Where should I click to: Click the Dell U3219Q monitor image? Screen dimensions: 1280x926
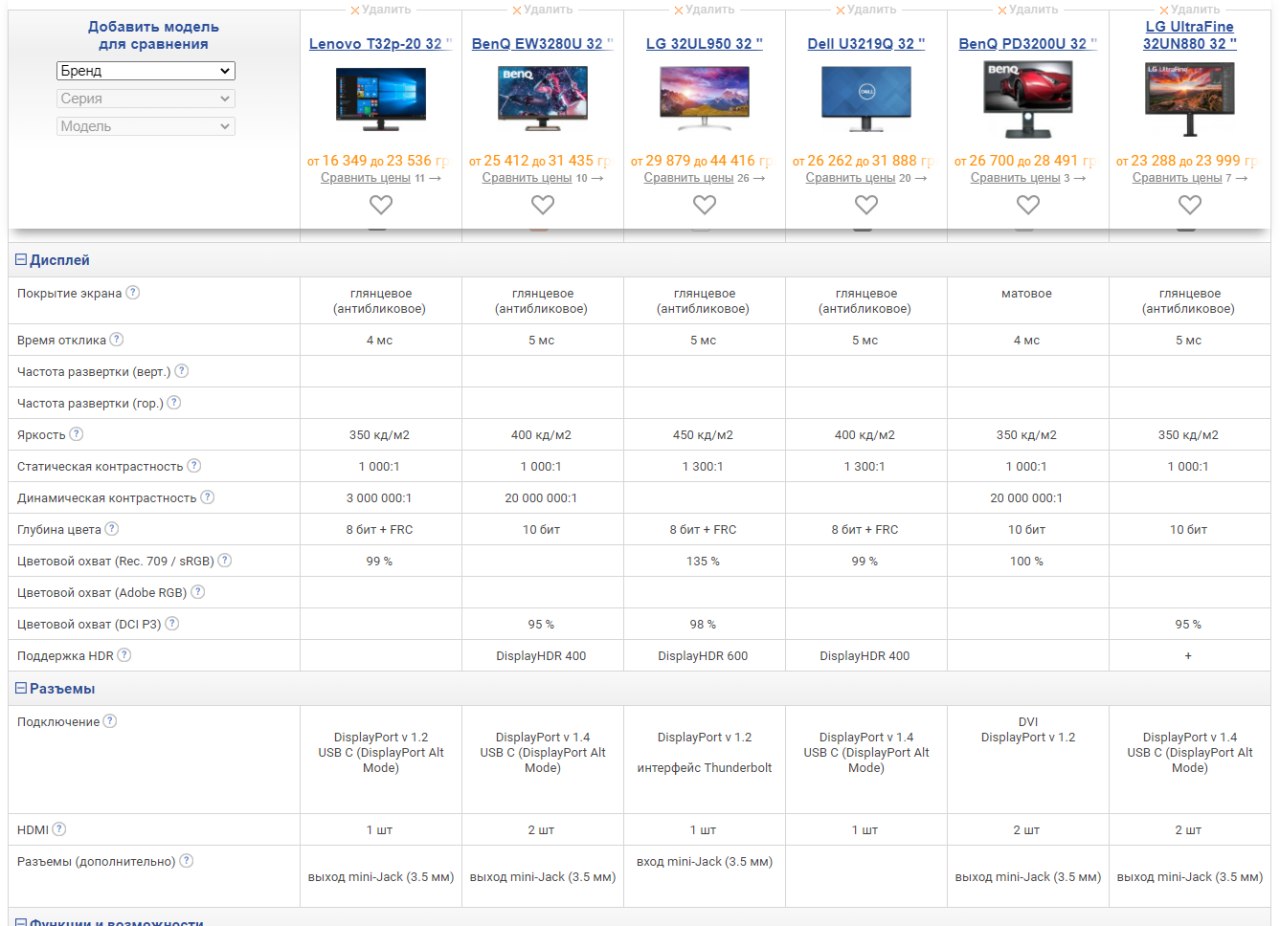[x=866, y=100]
